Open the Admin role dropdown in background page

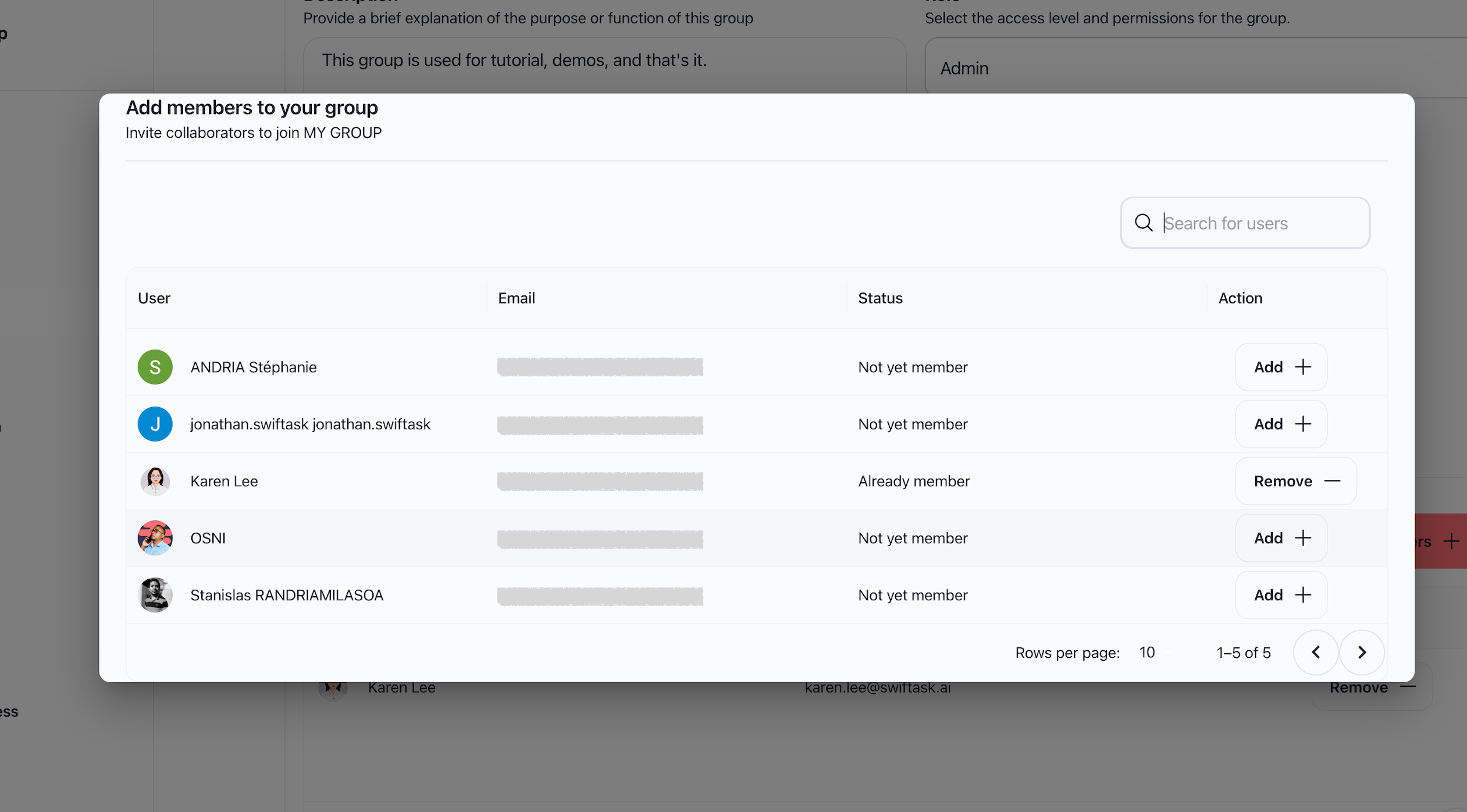[x=1196, y=68]
